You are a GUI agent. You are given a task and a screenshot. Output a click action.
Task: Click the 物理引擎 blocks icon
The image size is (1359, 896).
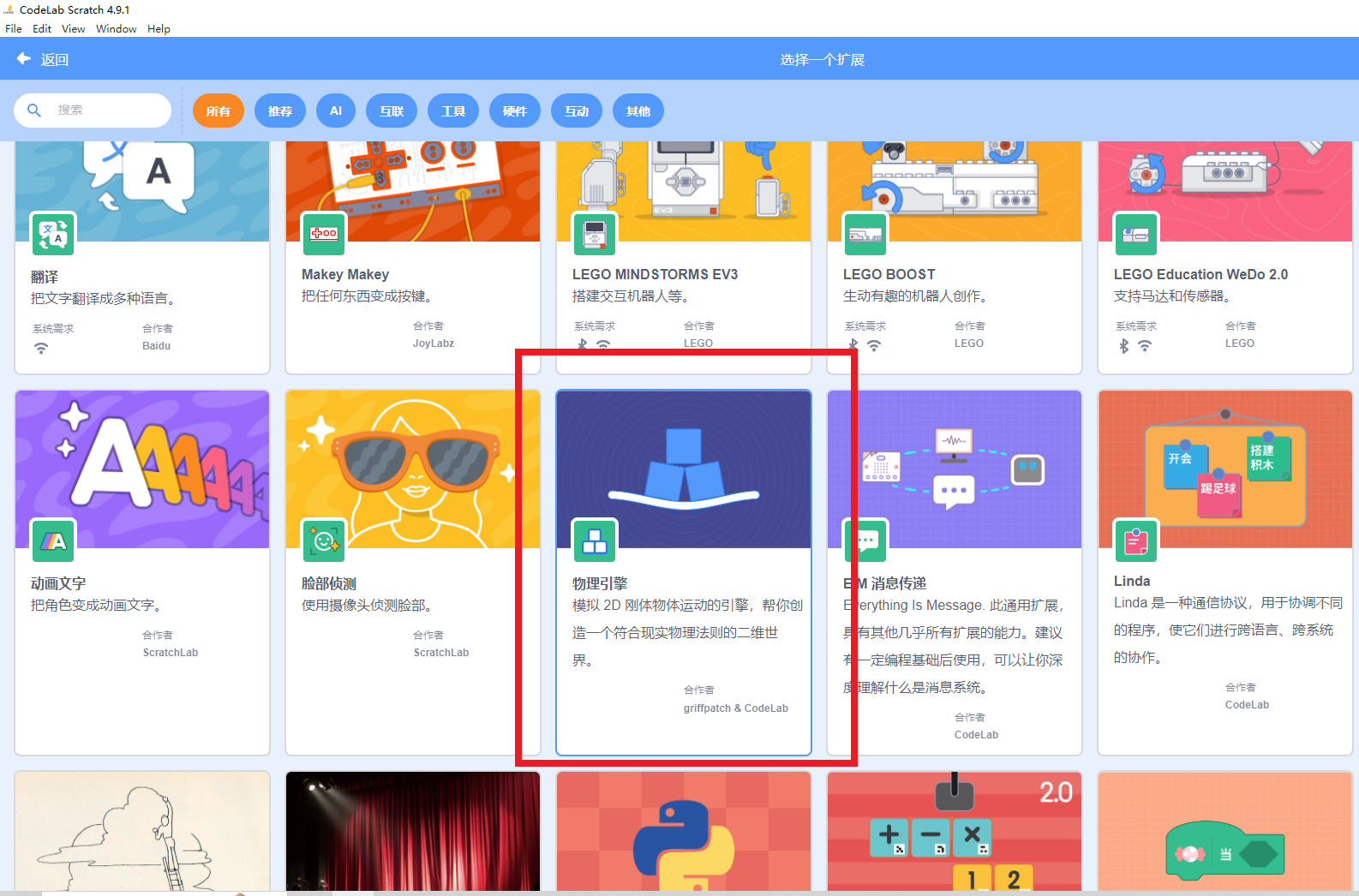[x=595, y=541]
